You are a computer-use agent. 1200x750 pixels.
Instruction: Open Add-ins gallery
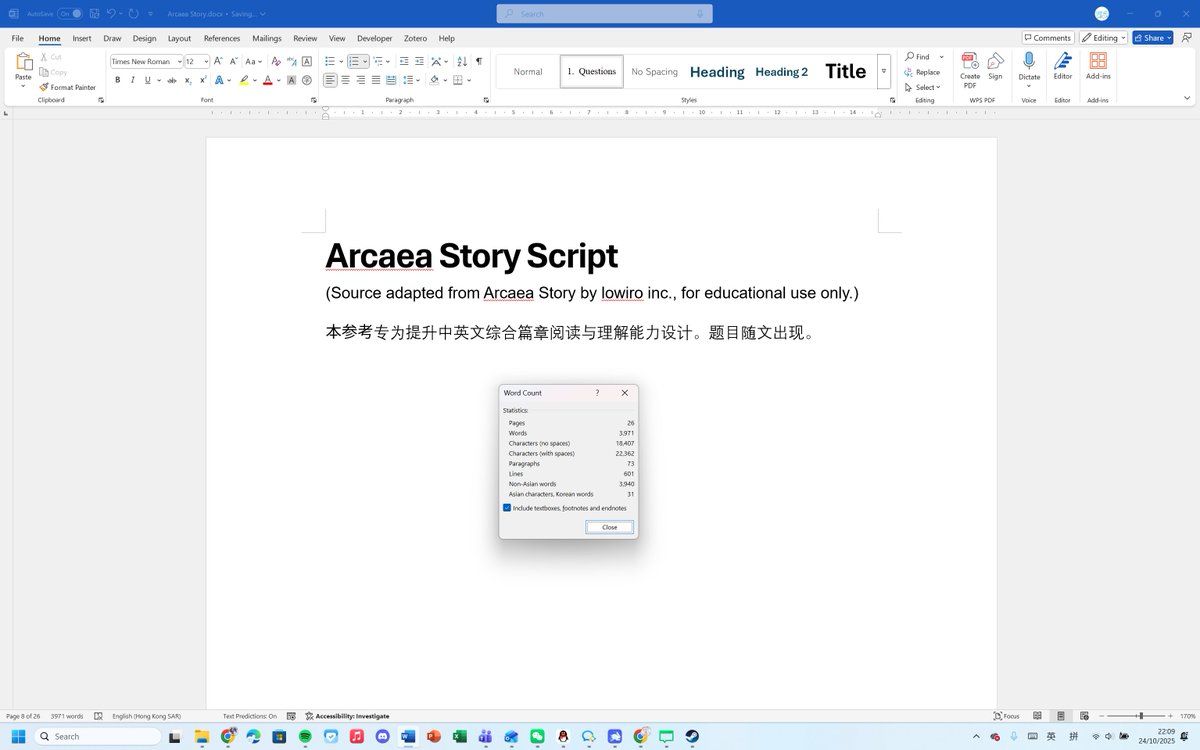coord(1098,66)
